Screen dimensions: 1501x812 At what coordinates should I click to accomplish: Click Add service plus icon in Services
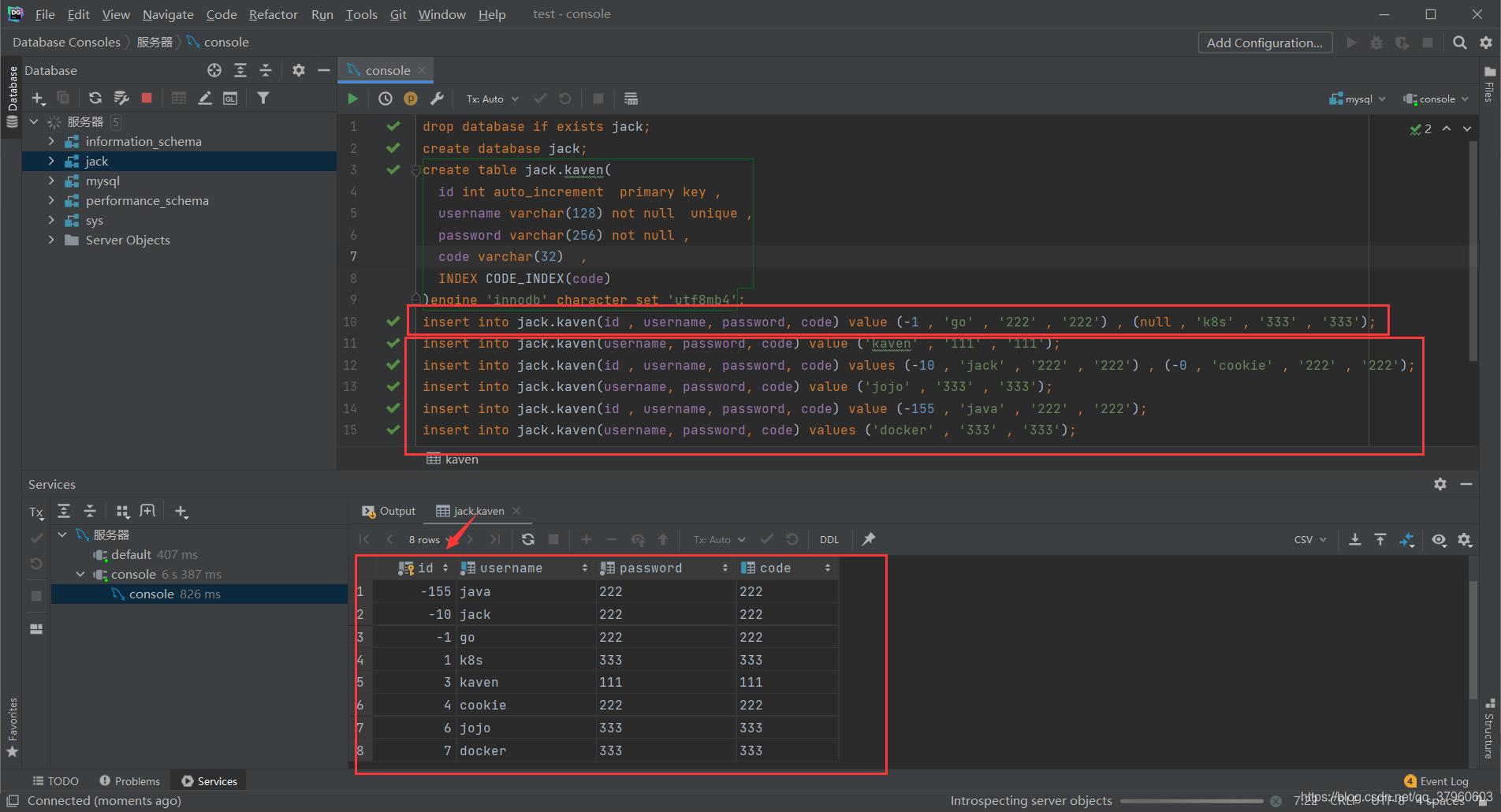[181, 512]
